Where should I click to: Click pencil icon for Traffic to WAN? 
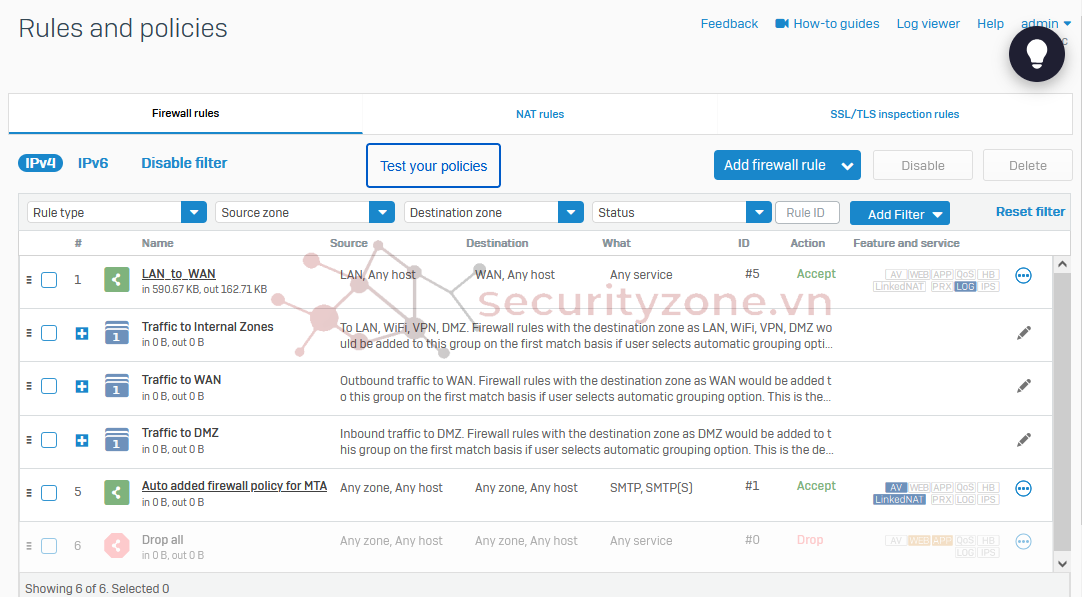click(1023, 386)
